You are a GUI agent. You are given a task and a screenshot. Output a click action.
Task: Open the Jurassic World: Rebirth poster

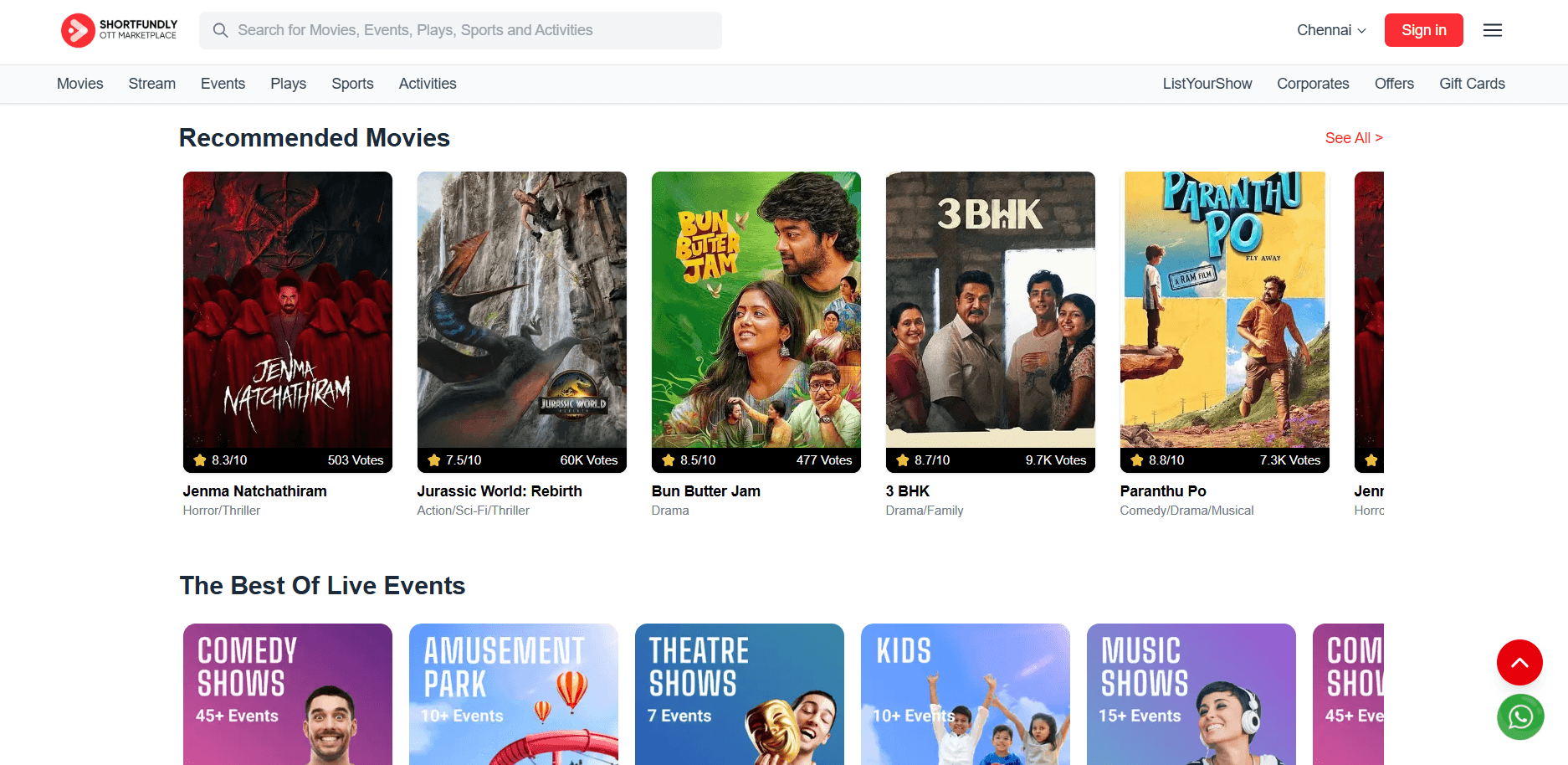click(521, 310)
